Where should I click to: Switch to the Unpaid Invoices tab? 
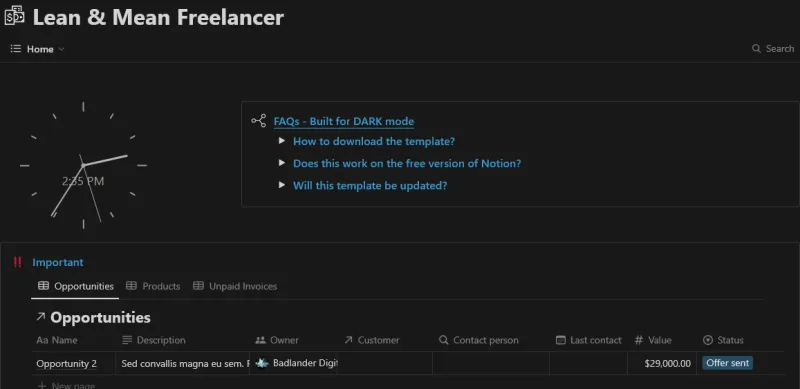[x=235, y=286]
